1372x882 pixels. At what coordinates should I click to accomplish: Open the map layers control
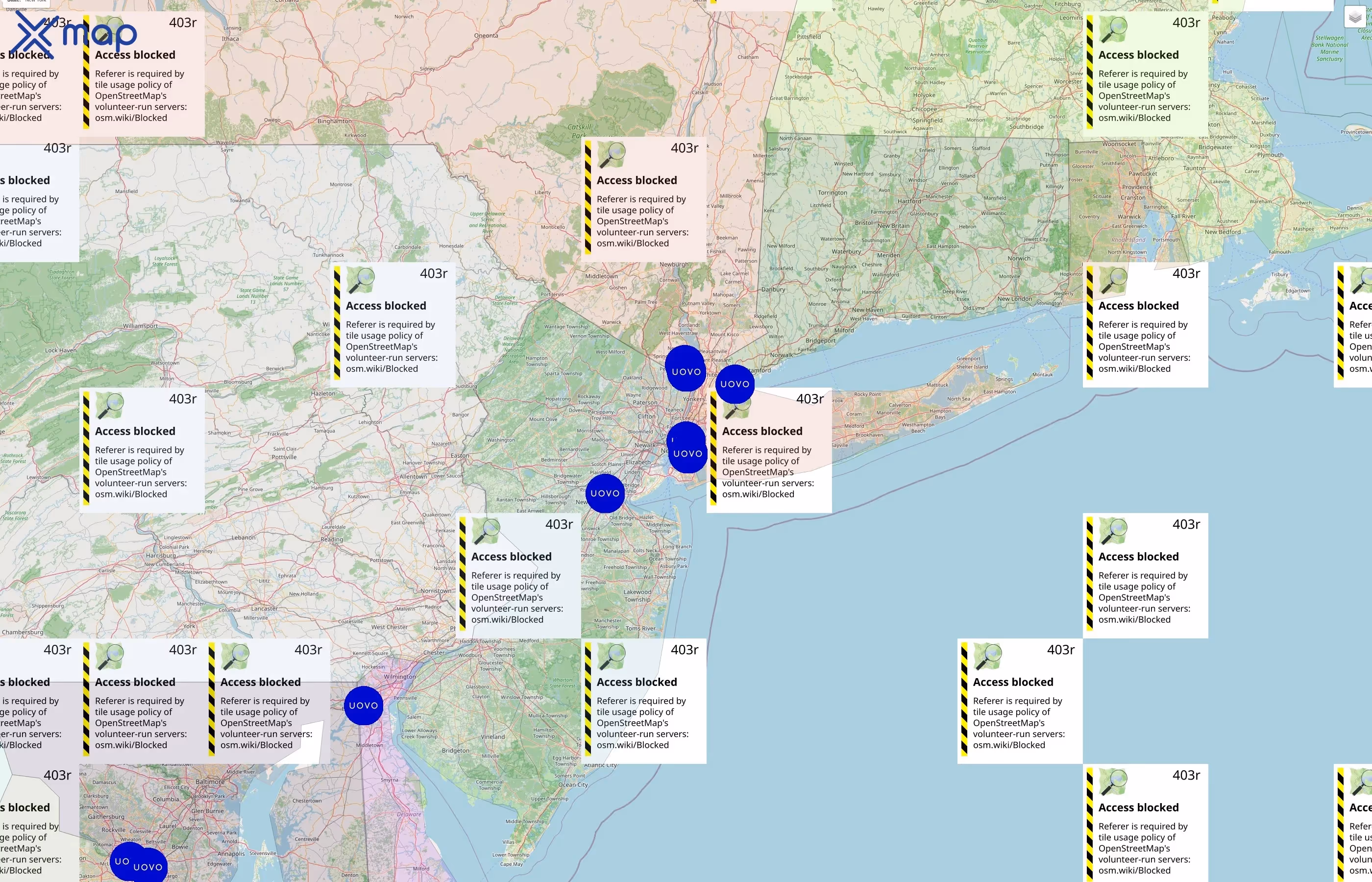pyautogui.click(x=1355, y=17)
